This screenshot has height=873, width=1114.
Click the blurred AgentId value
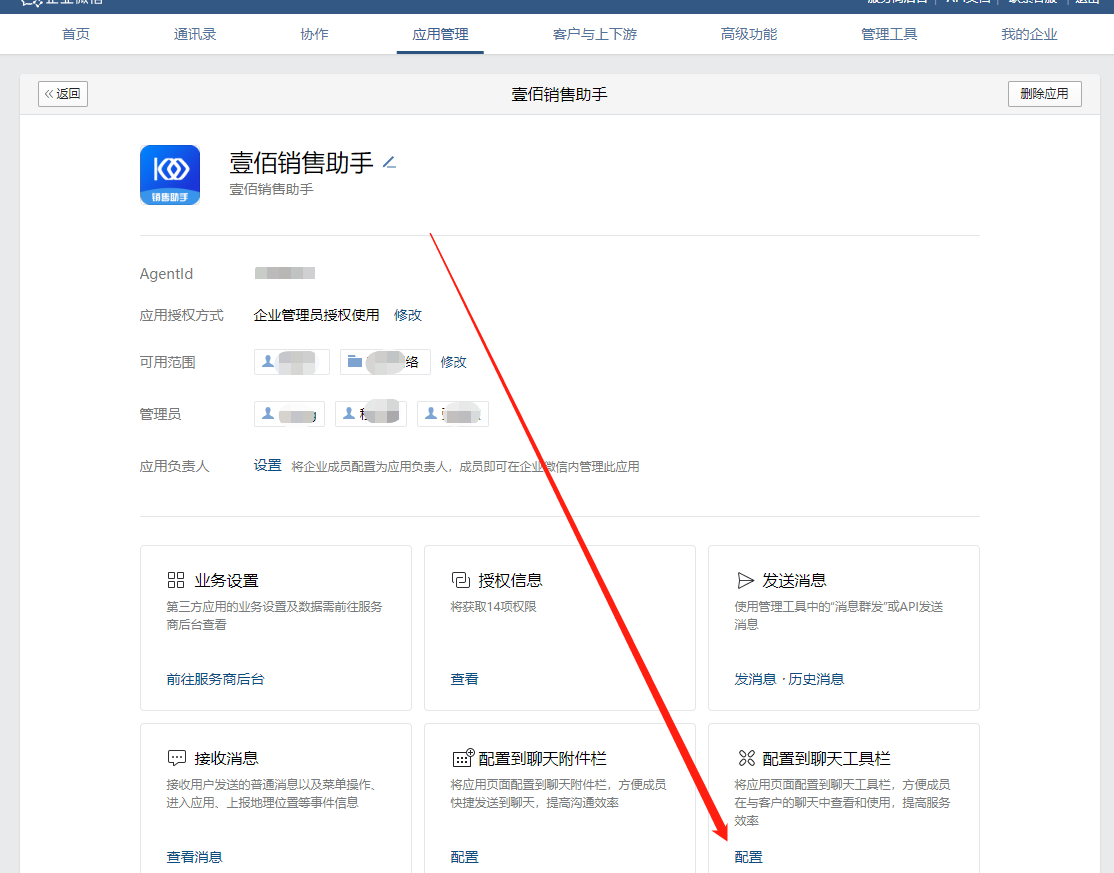pyautogui.click(x=285, y=273)
